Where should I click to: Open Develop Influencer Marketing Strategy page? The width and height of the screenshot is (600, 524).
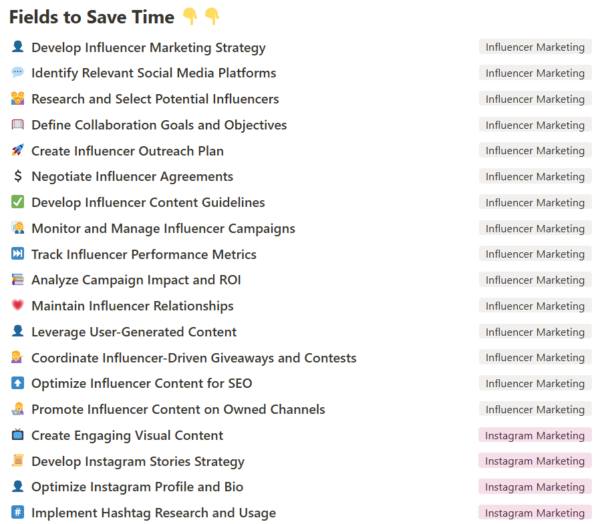(x=148, y=47)
